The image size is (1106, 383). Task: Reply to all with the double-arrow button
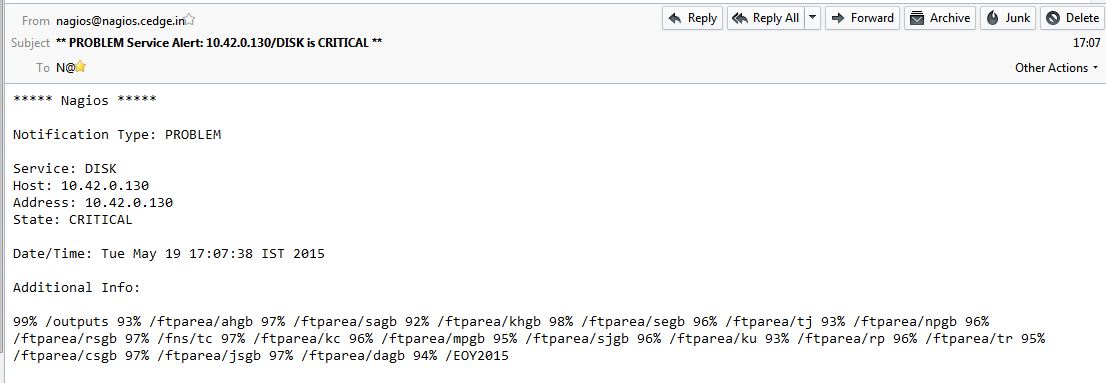tap(765, 18)
